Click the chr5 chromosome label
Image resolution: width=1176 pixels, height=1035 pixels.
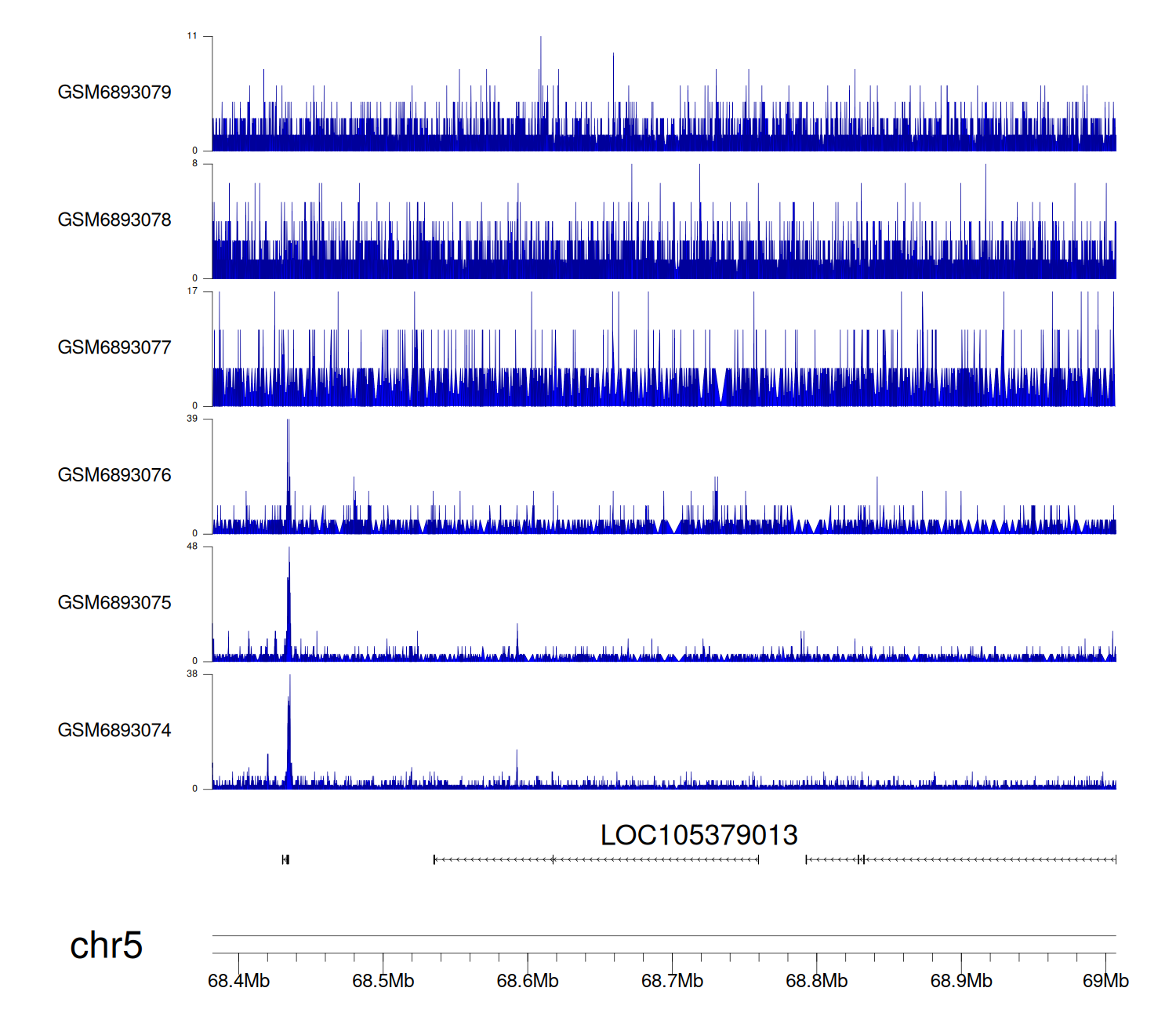[x=106, y=946]
